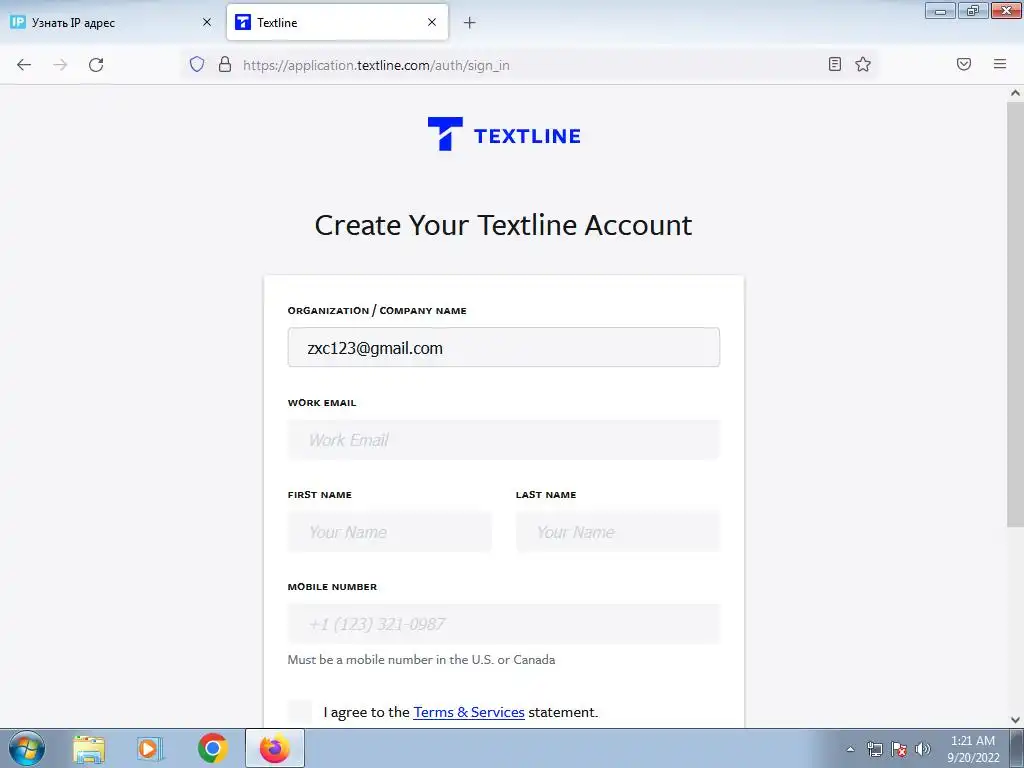Click the Last Name input field

618,532
